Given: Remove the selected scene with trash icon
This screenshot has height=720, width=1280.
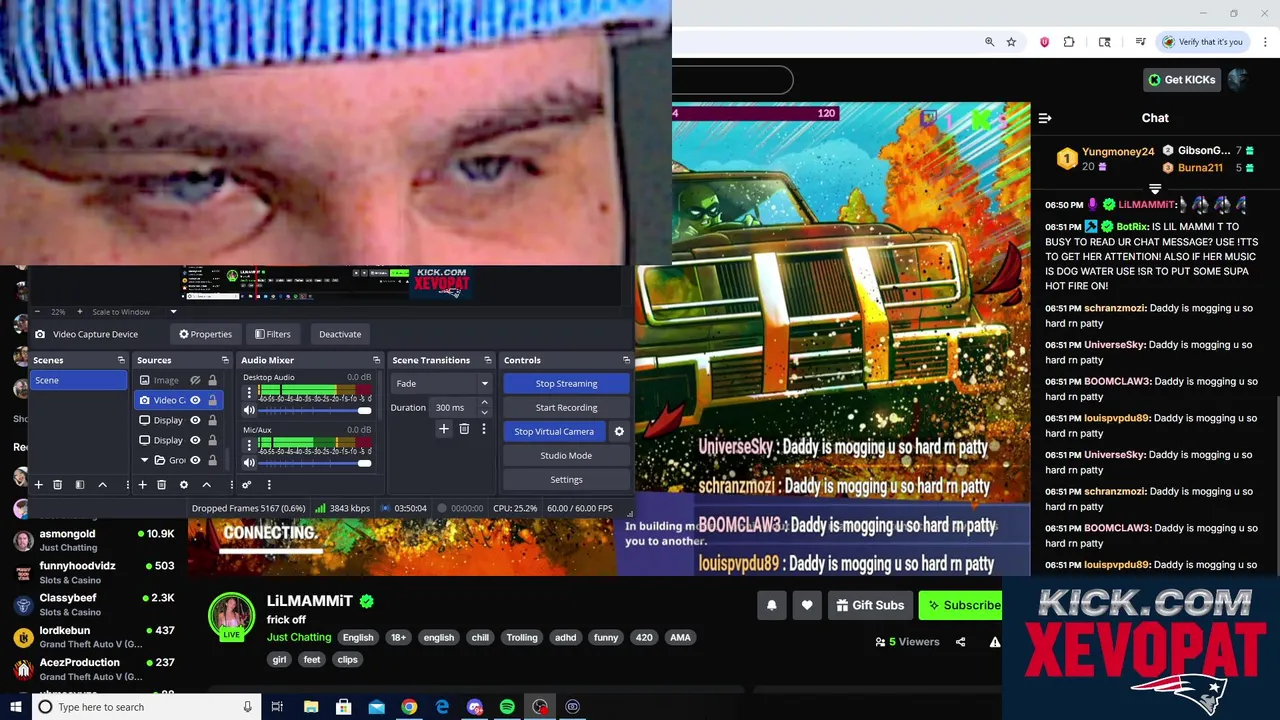Looking at the screenshot, I should click(58, 485).
